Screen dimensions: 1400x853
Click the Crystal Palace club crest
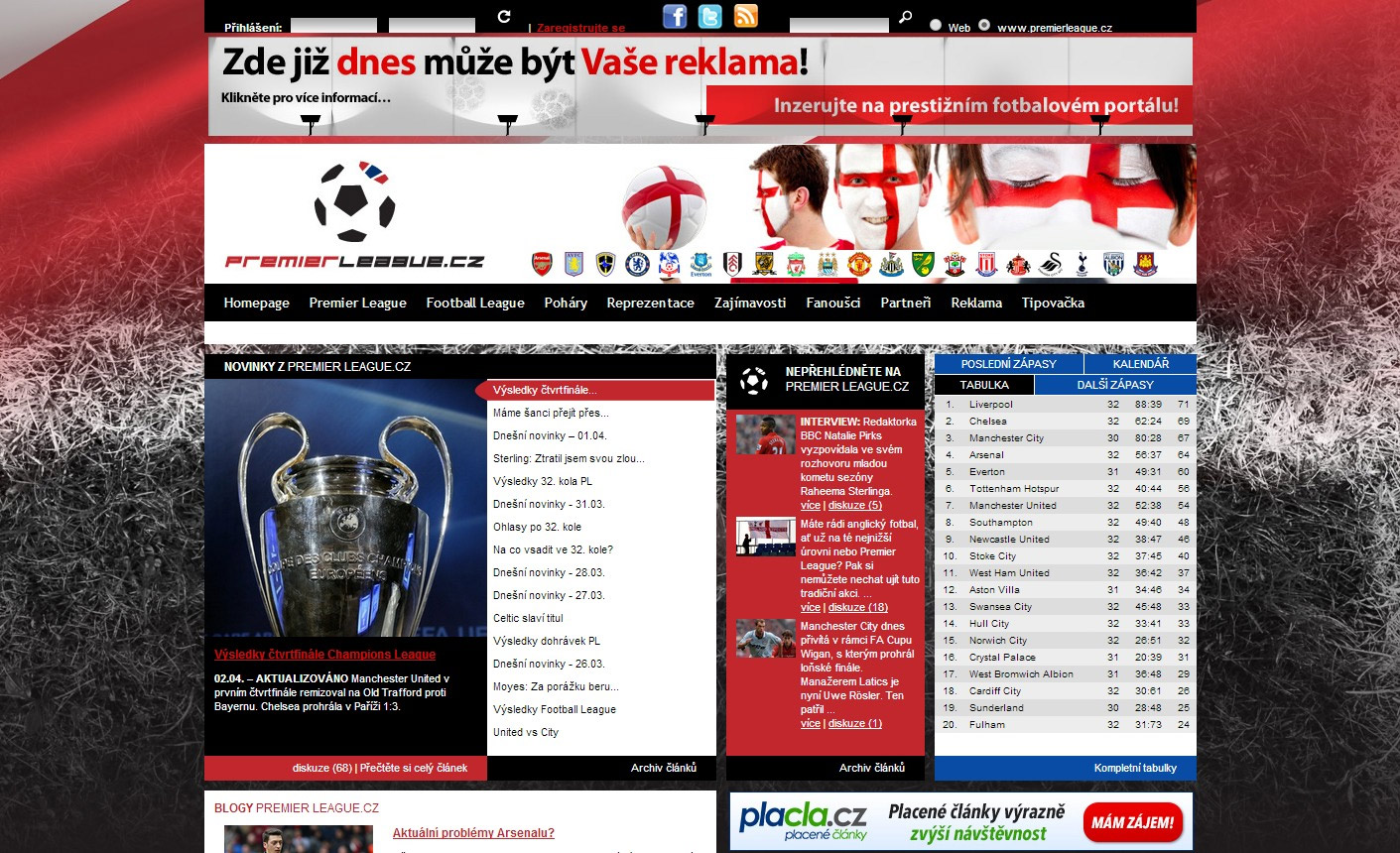coord(669,264)
